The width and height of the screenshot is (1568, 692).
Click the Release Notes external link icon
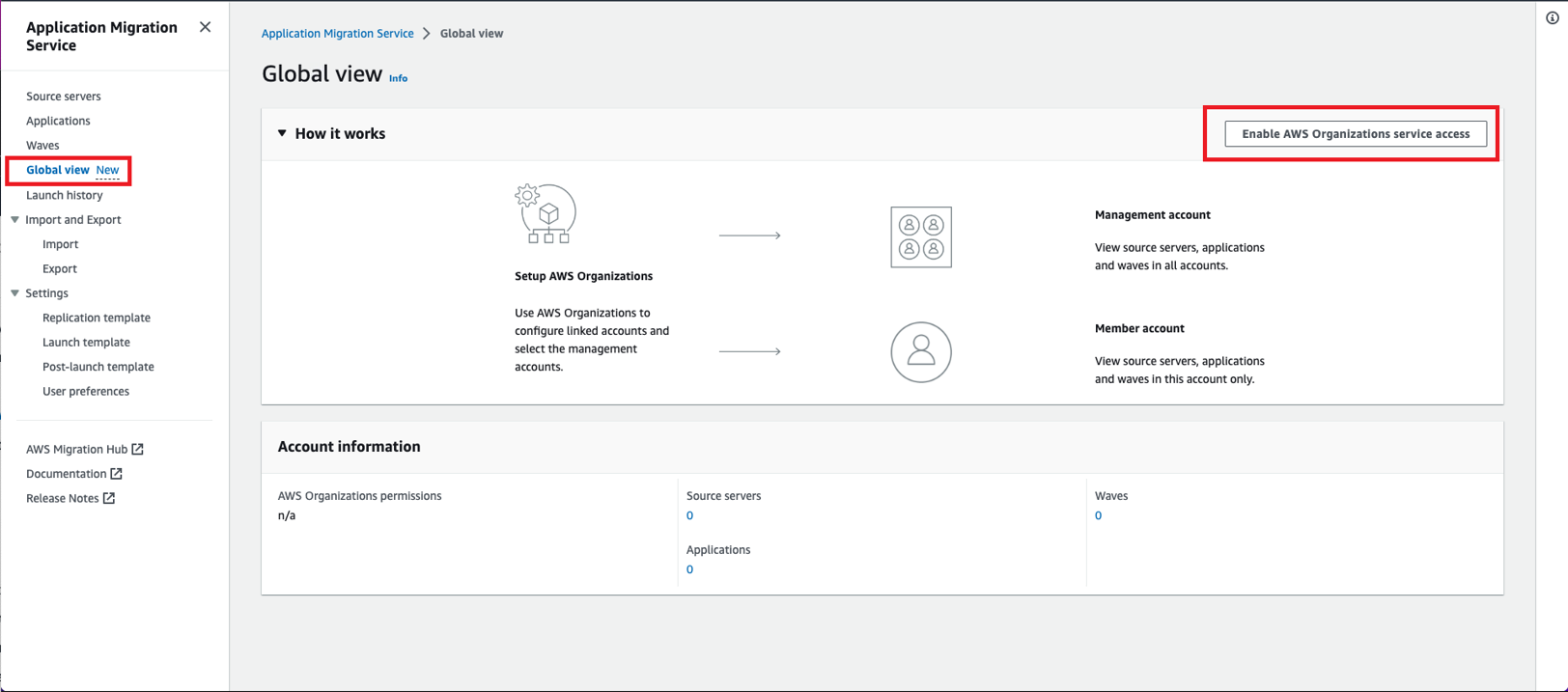click(x=109, y=498)
